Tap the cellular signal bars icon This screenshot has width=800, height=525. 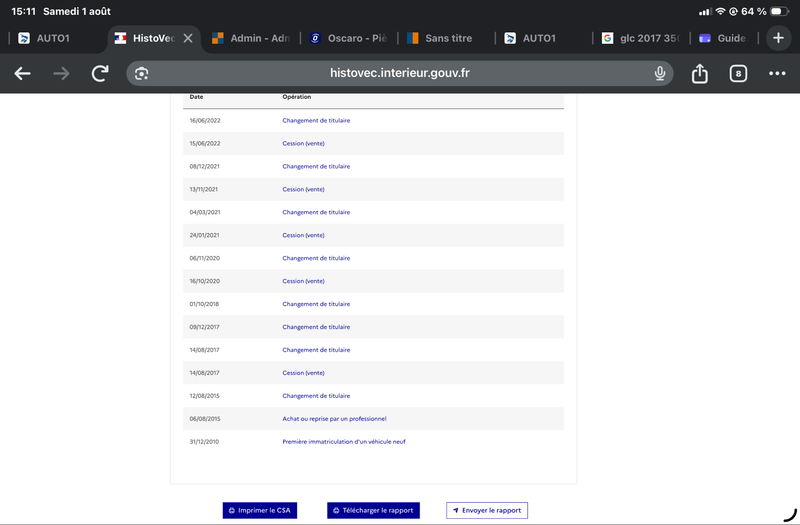[705, 11]
